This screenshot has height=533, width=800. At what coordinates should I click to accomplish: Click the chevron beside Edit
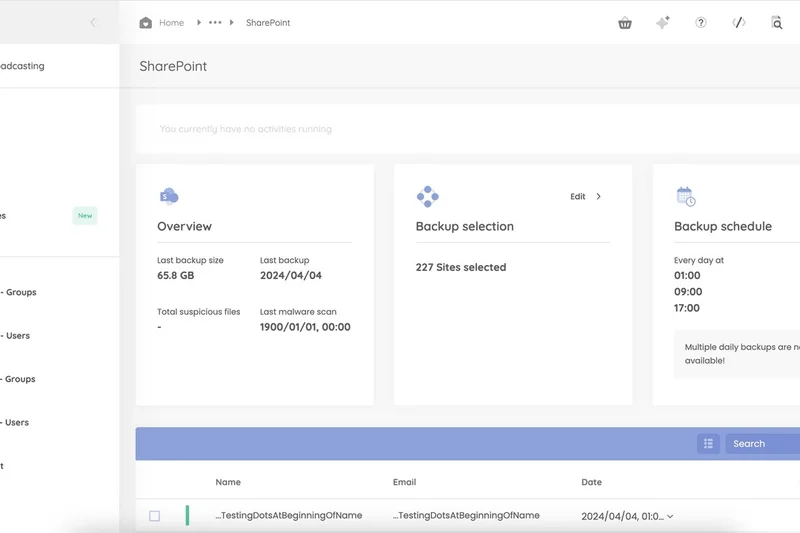coord(598,196)
